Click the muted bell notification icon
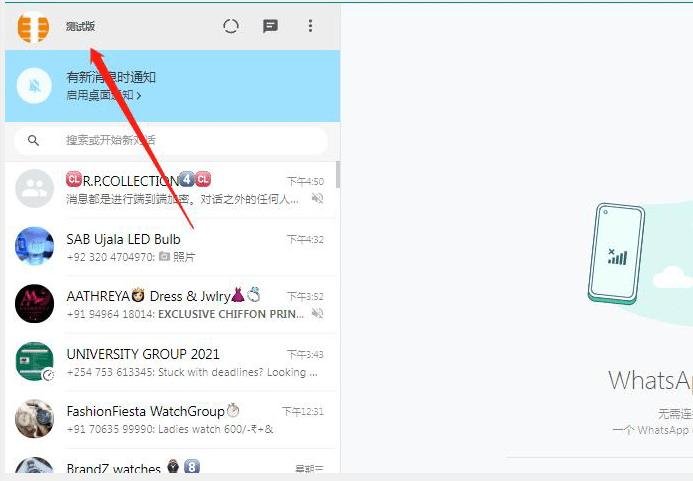The image size is (693, 481). pos(34,86)
